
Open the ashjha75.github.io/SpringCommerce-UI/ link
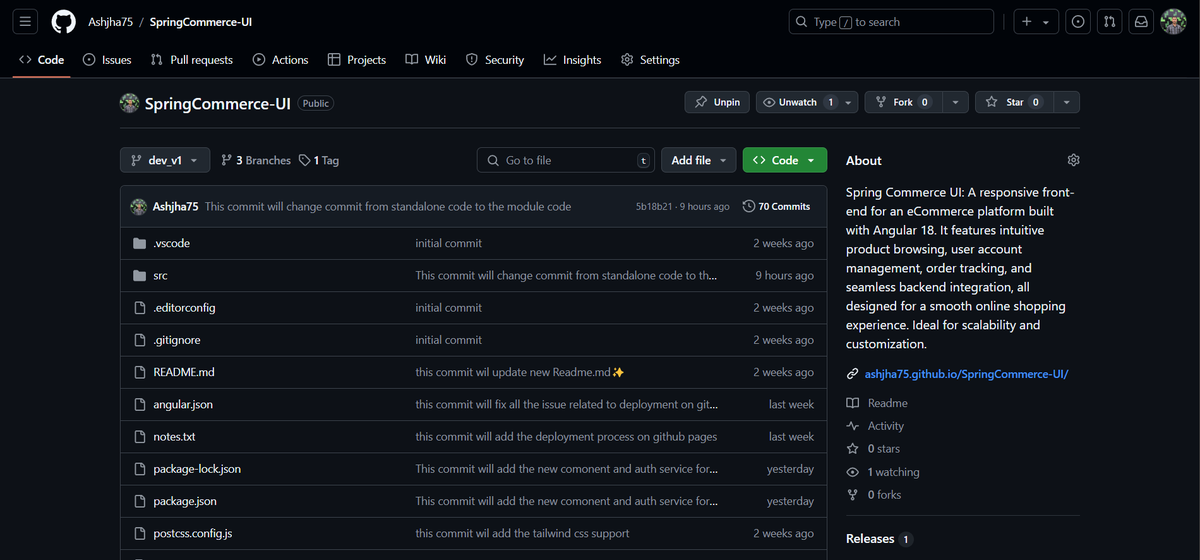point(966,374)
